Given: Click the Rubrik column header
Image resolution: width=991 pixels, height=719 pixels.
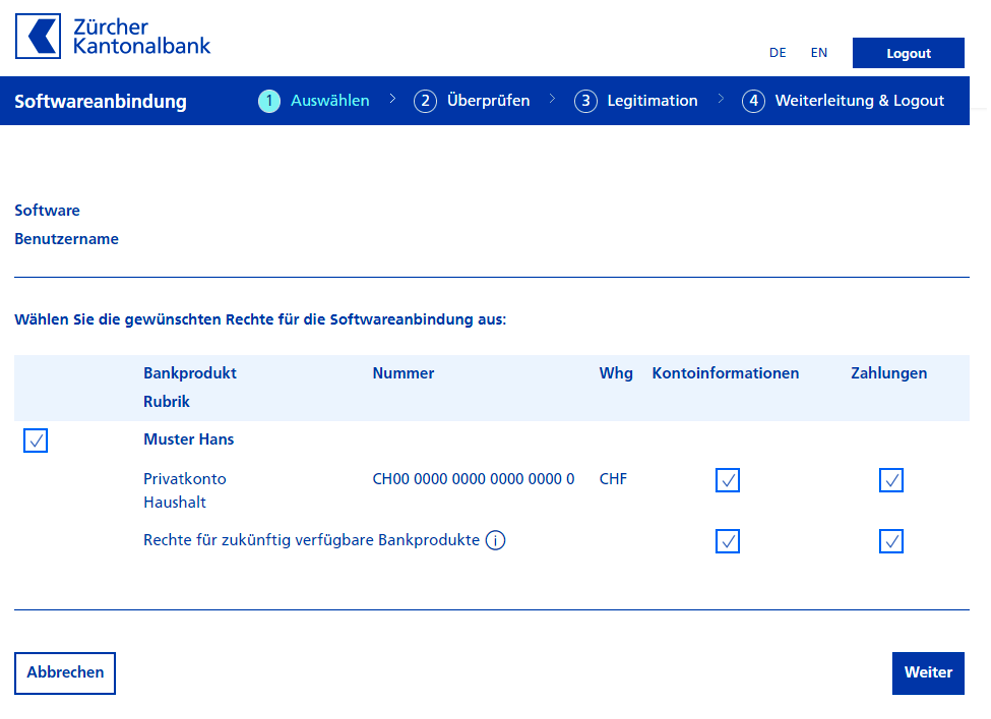Looking at the screenshot, I should [166, 402].
